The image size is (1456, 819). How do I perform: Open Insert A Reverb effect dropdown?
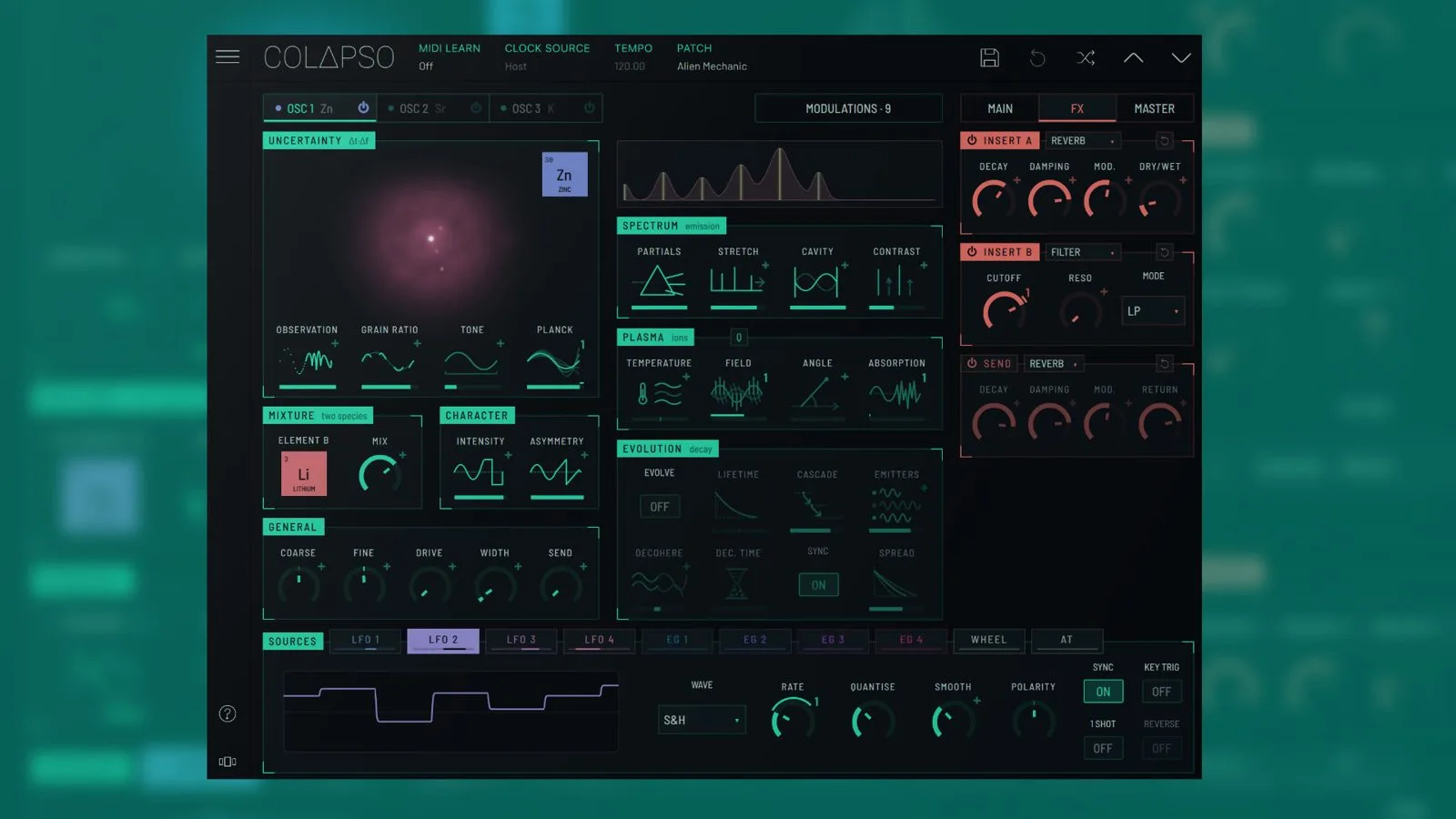point(1083,141)
